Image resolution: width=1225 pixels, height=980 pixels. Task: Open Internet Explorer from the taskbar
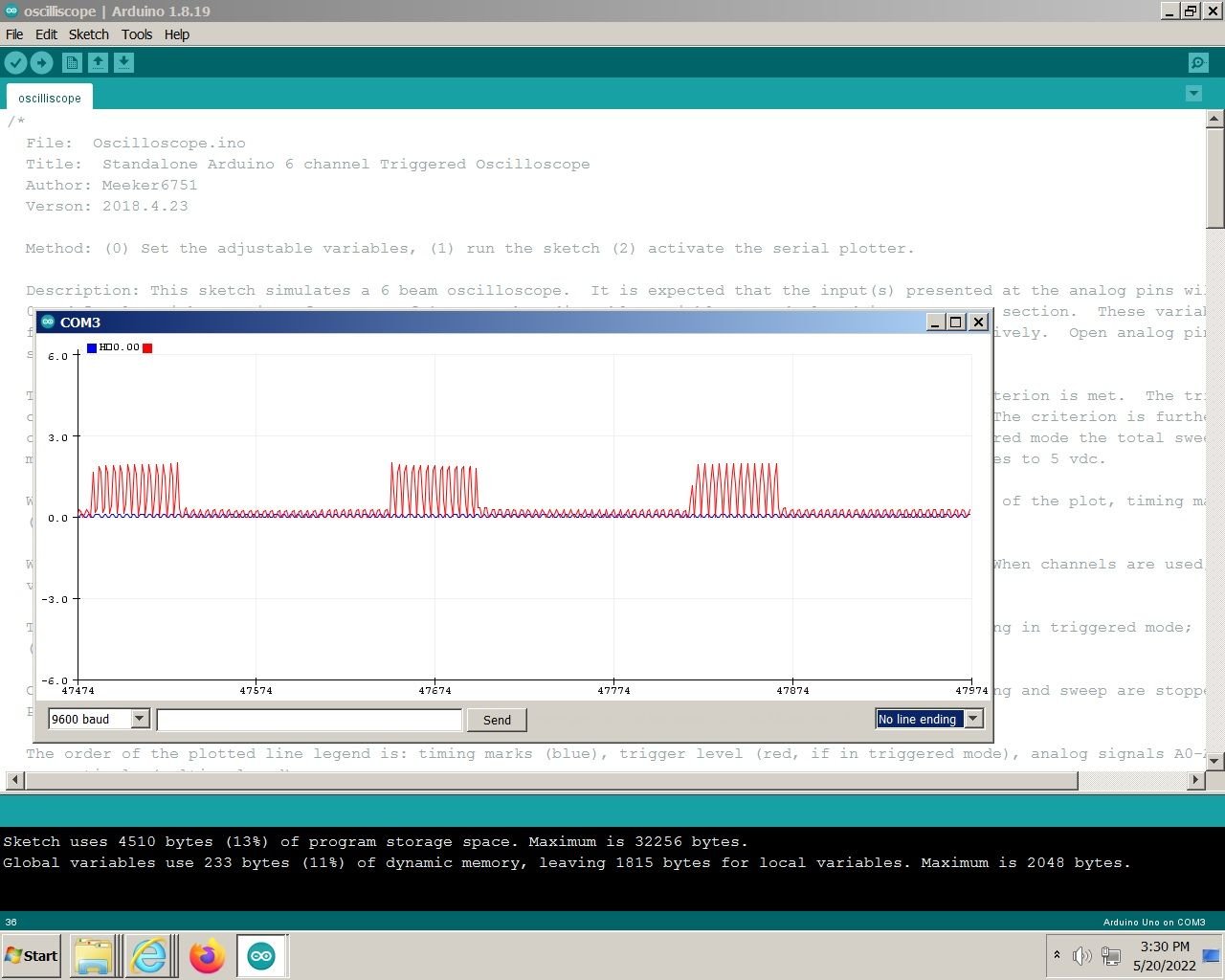coord(149,956)
